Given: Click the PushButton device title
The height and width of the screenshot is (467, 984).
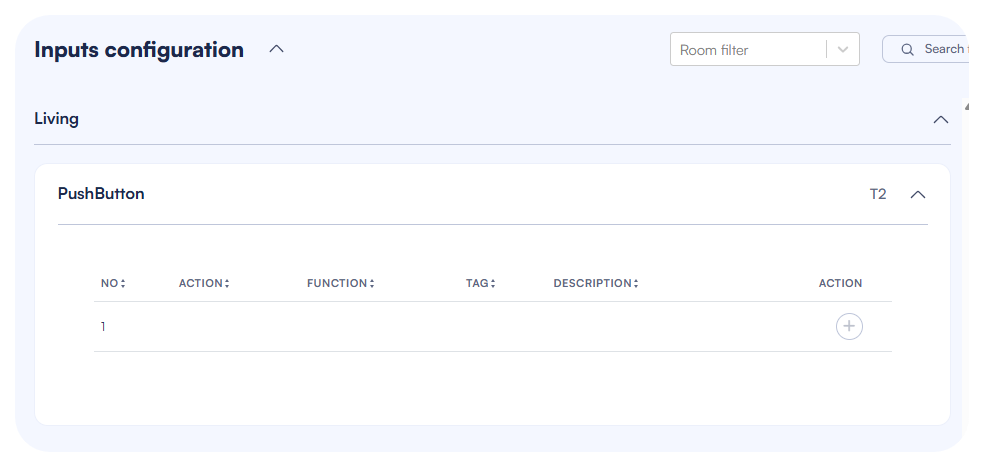Looking at the screenshot, I should (101, 194).
